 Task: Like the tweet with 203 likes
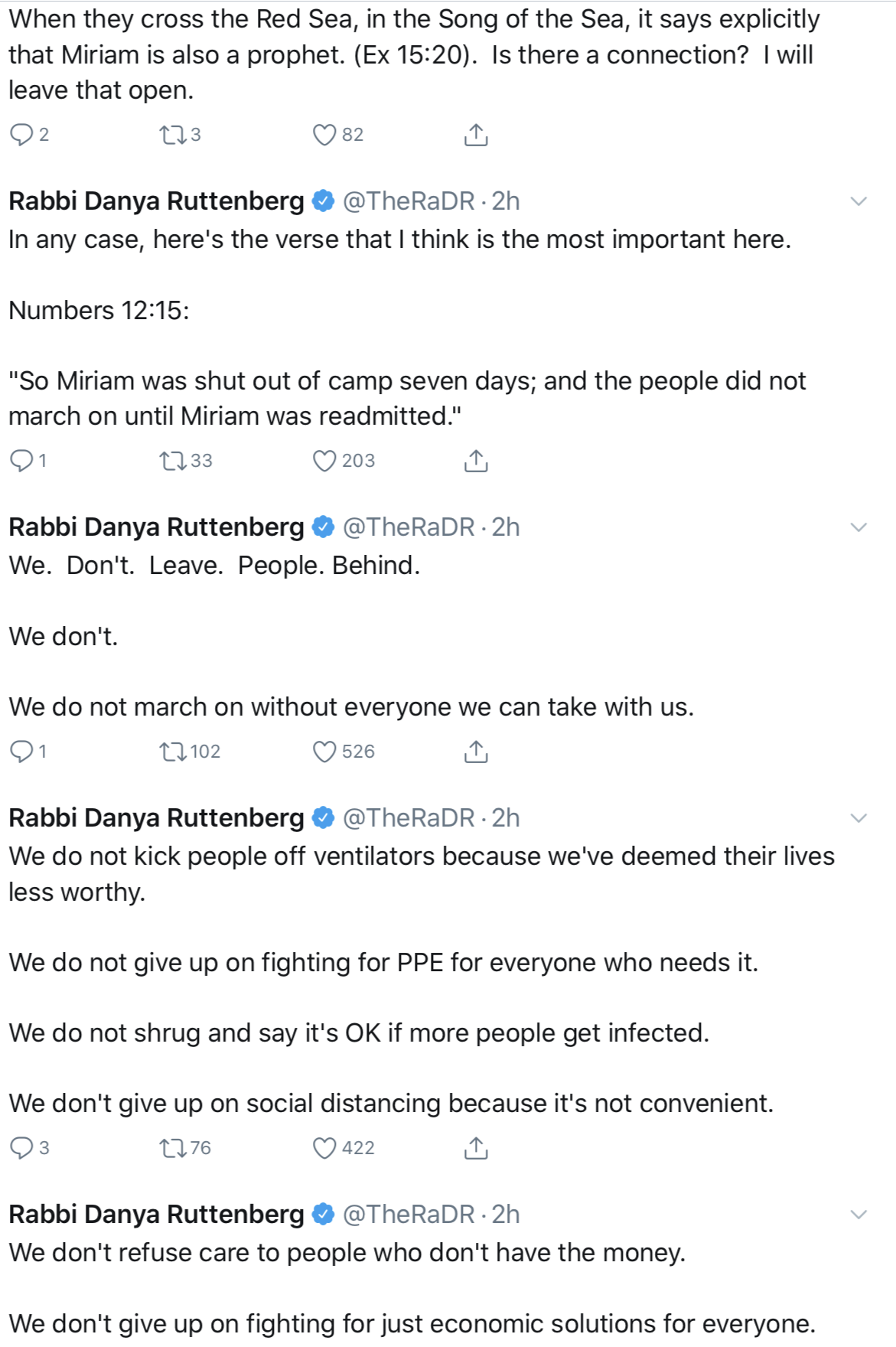[324, 461]
